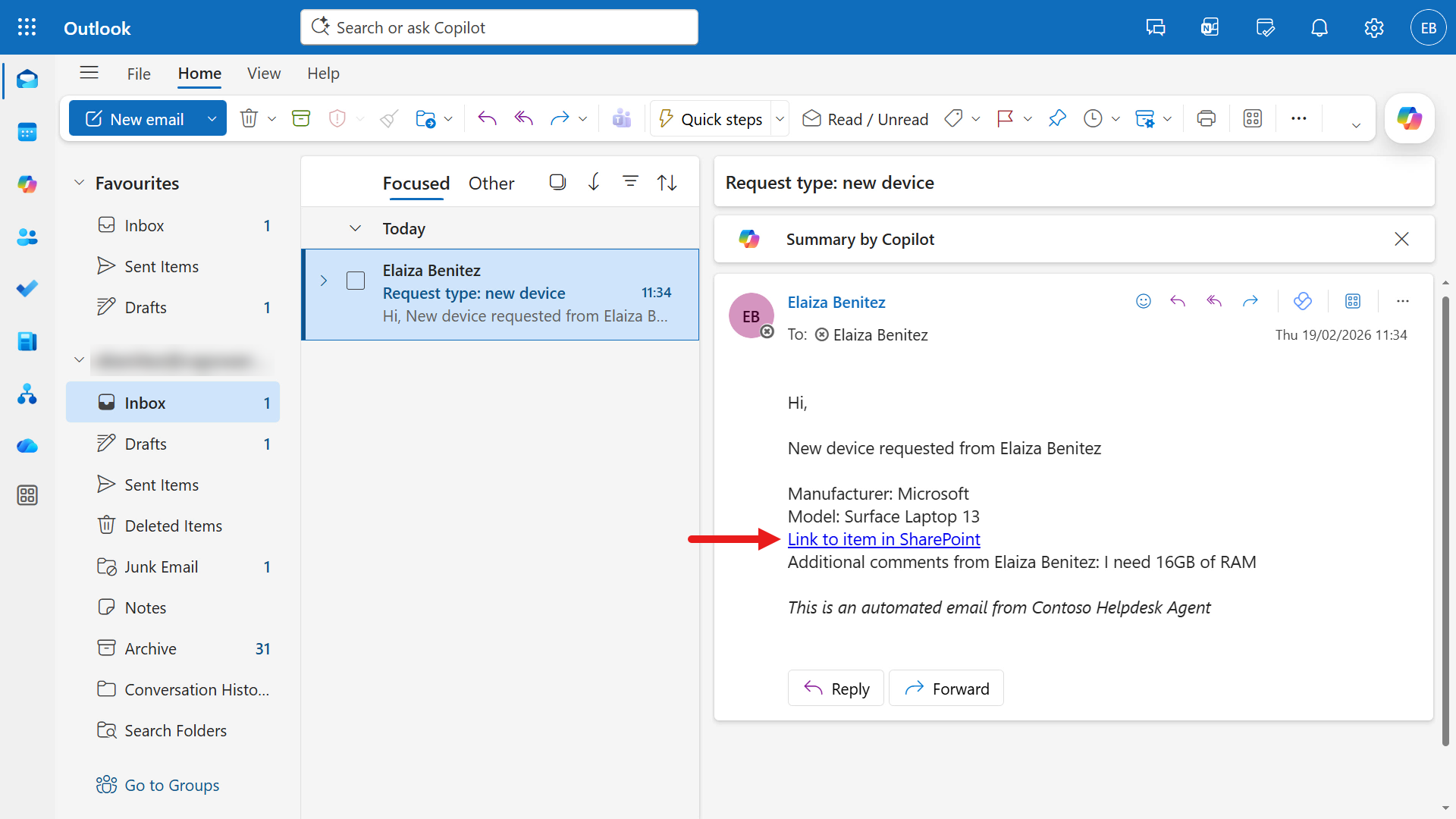Open the OneDrive icon in left rail
The image size is (1456, 819).
[27, 446]
